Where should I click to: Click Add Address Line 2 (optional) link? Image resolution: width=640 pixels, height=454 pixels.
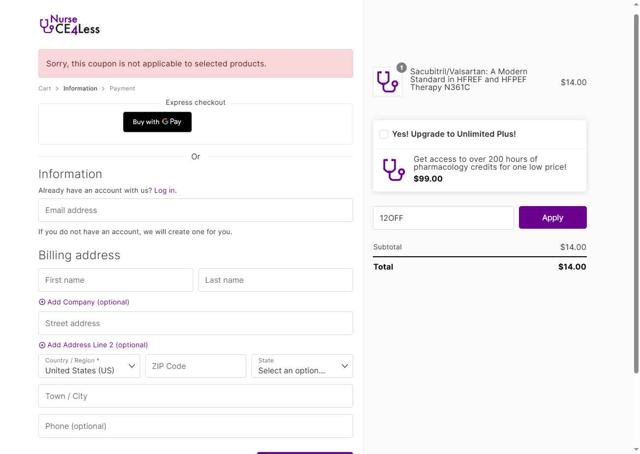98,345
